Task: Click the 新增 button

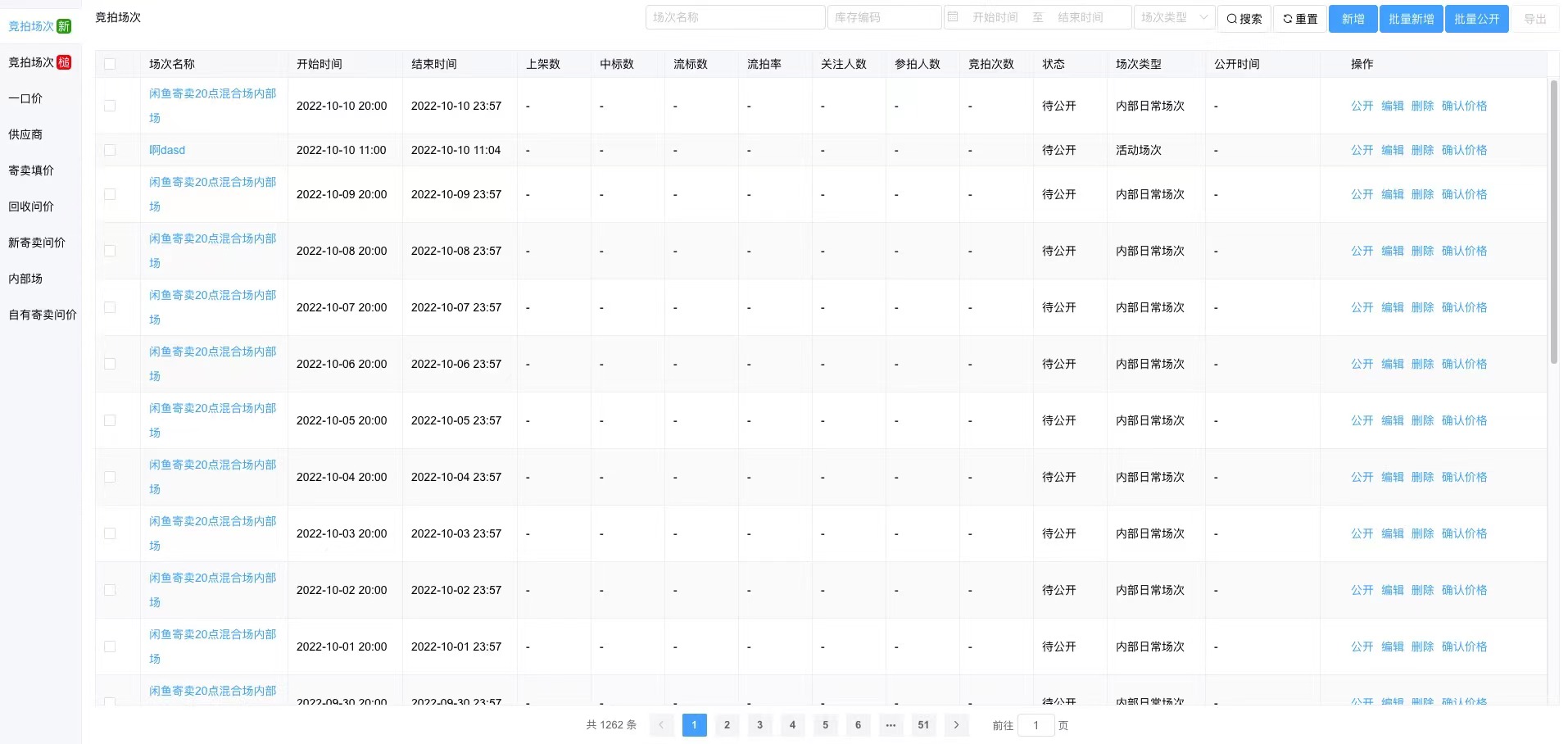Action: point(1353,19)
